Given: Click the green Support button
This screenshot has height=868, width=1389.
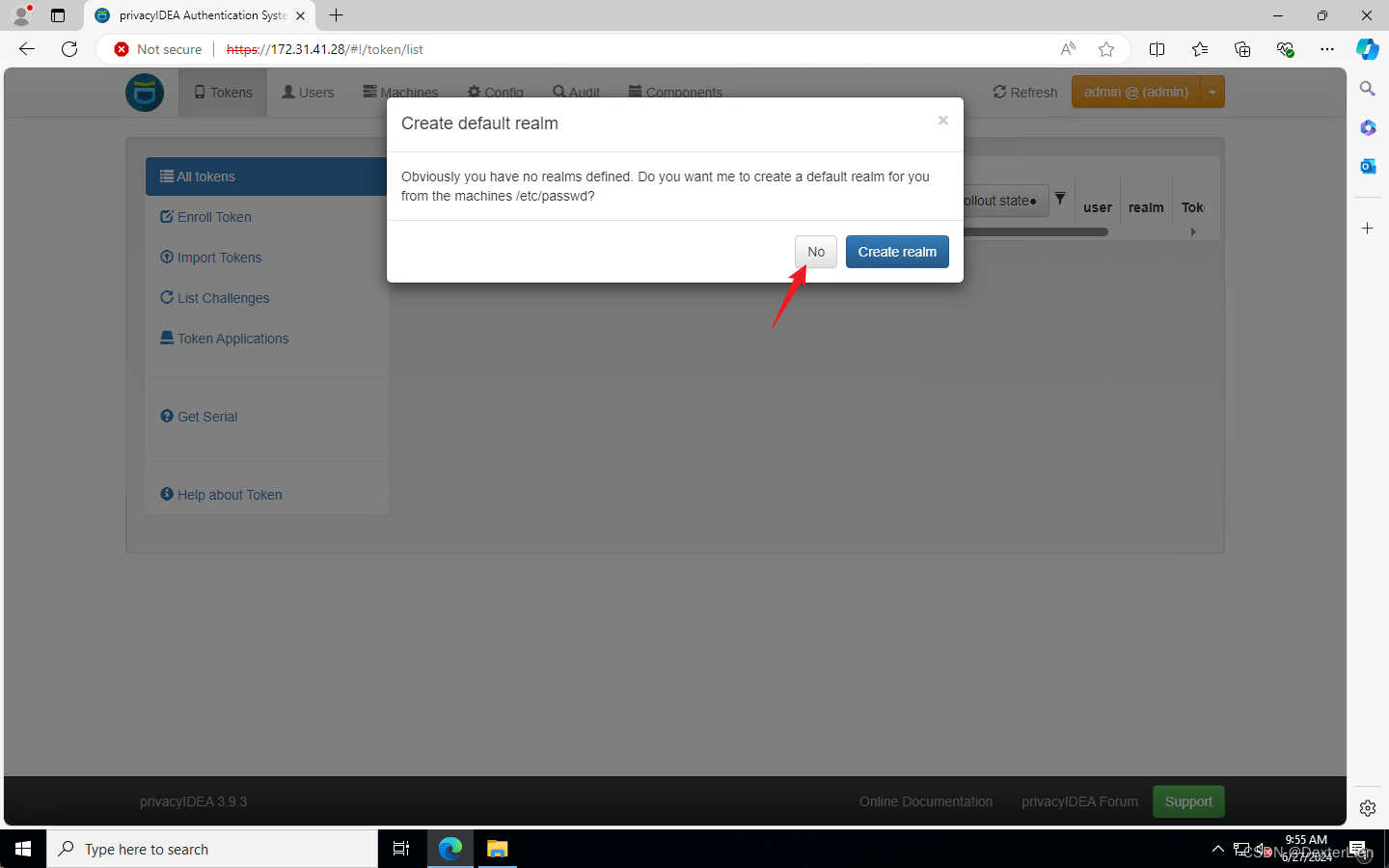Looking at the screenshot, I should 1188,801.
